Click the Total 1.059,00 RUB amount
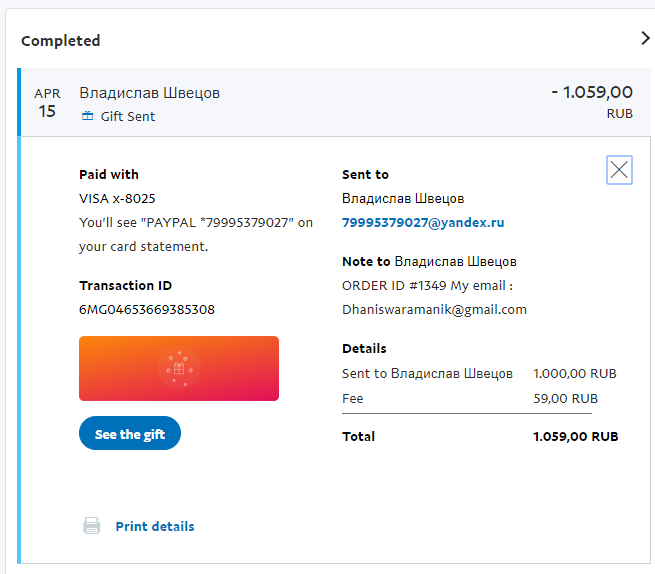655x574 pixels. pyautogui.click(x=575, y=436)
